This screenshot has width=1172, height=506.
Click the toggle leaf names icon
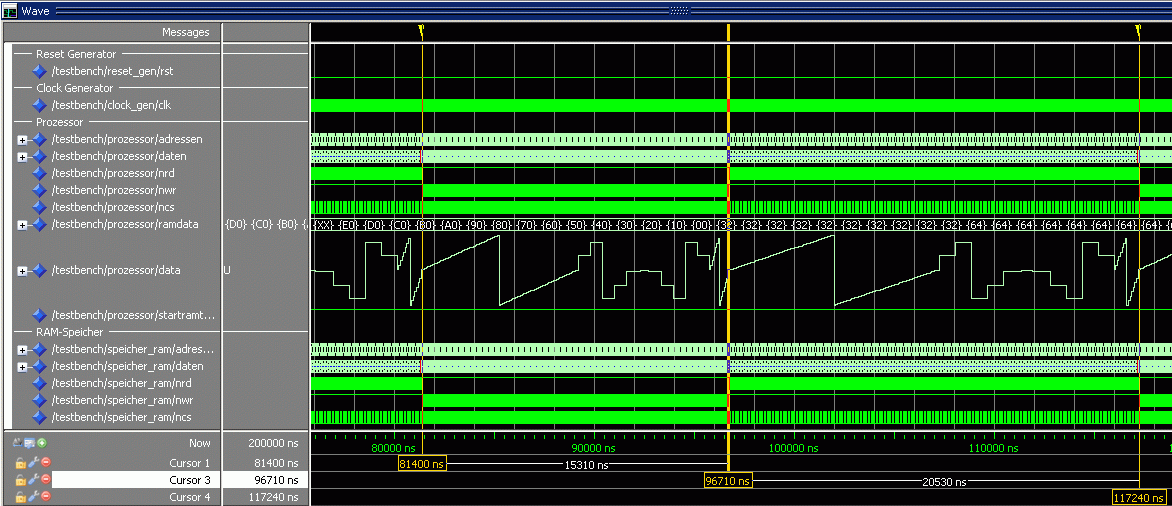pos(18,443)
